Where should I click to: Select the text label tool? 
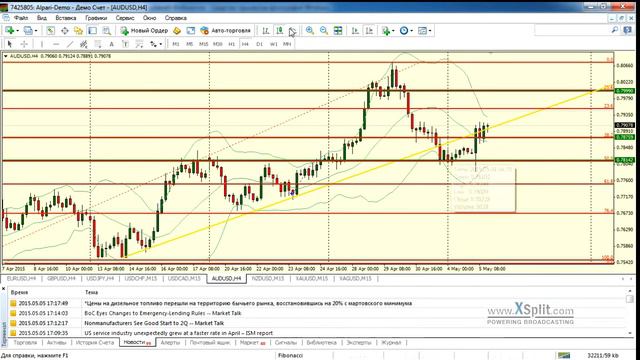pyautogui.click(x=125, y=44)
